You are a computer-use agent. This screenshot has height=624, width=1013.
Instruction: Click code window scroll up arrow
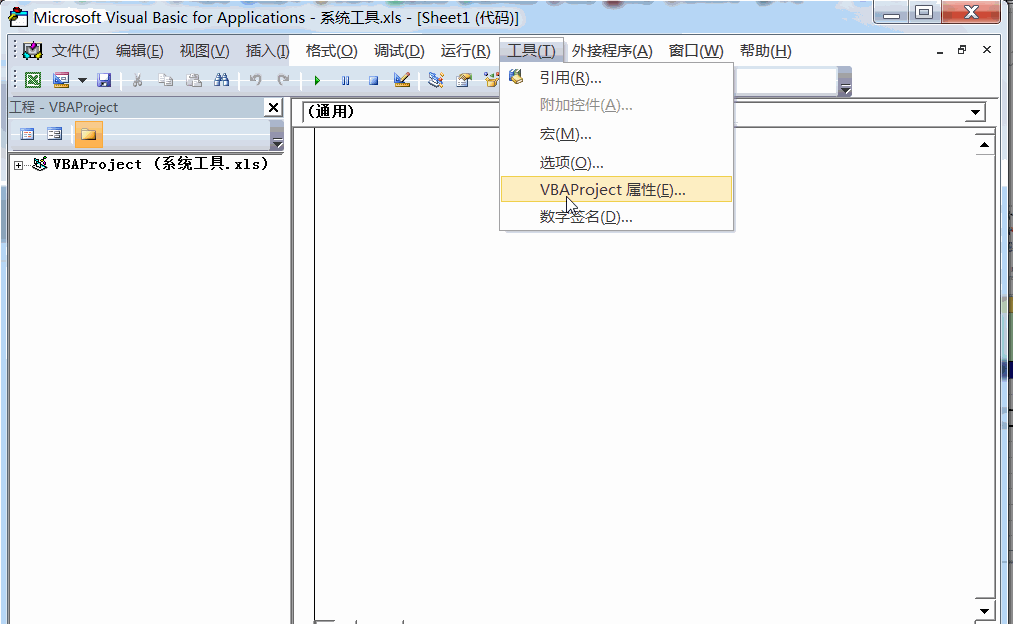(x=984, y=145)
